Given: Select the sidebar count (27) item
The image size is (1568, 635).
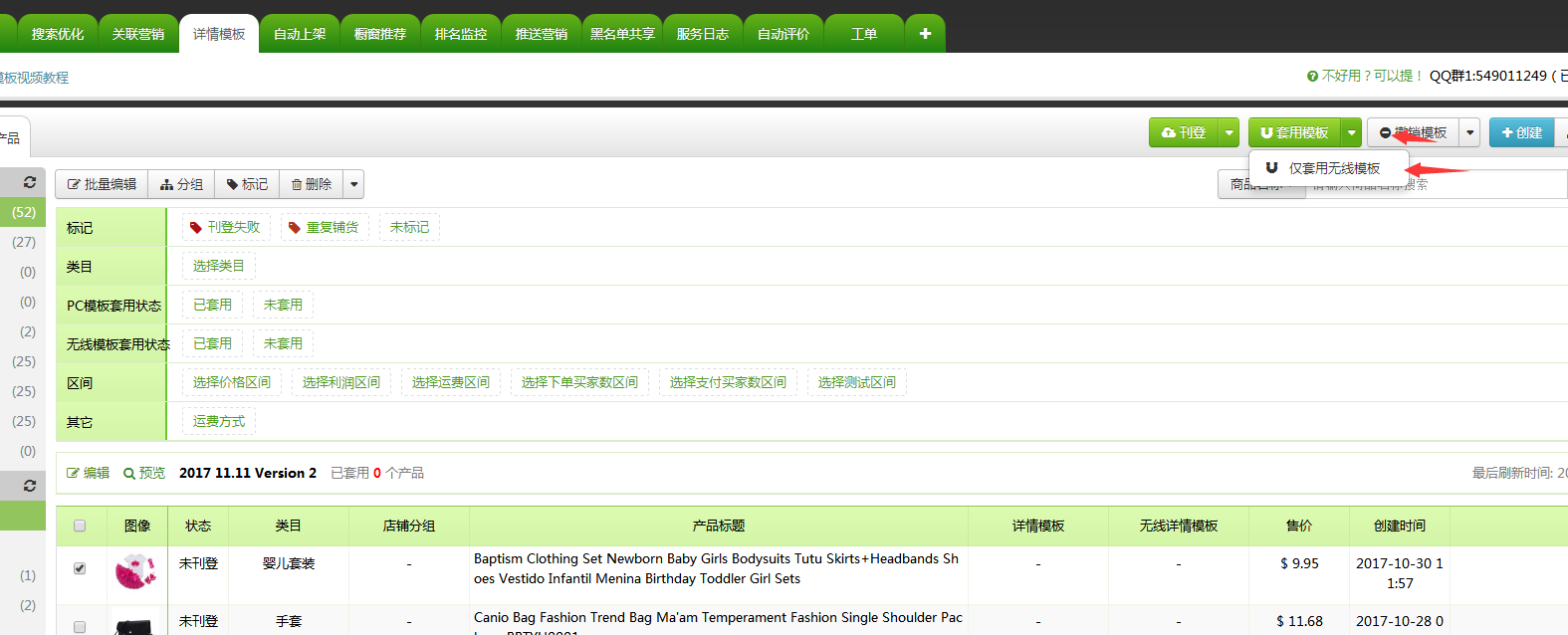Looking at the screenshot, I should (24, 242).
